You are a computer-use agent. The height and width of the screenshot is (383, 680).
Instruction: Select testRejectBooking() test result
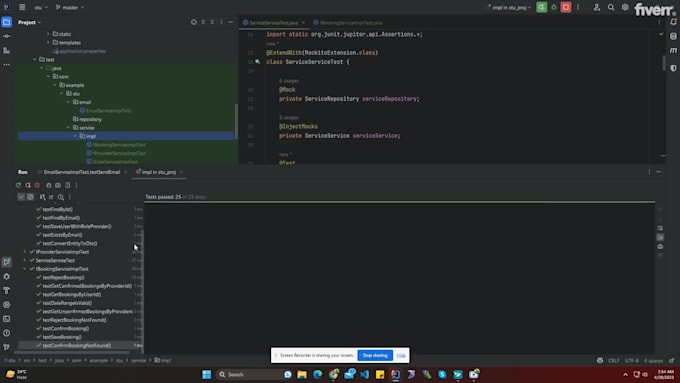coord(63,278)
